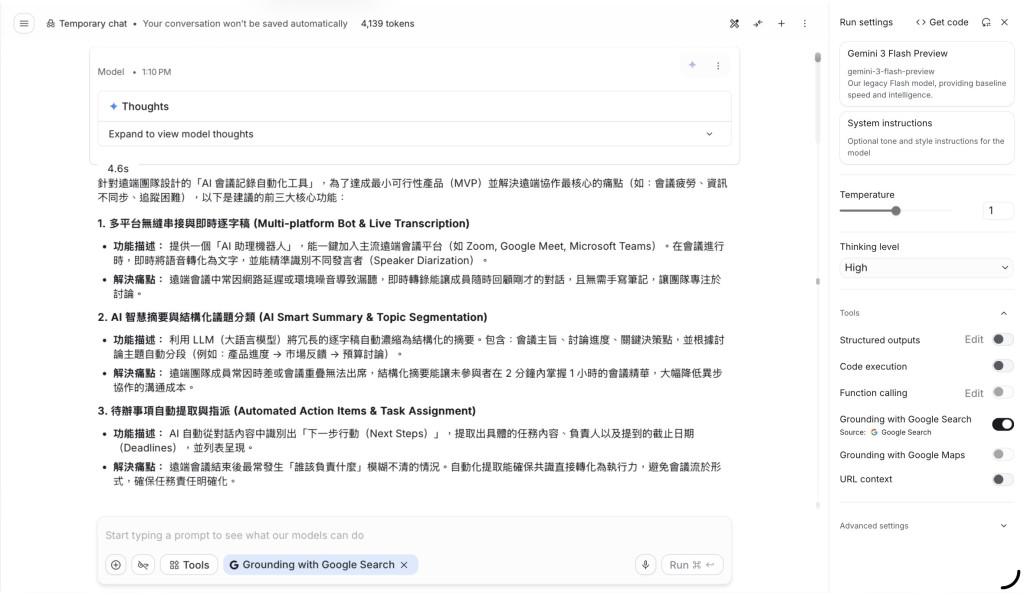Enable the URL context toggle

point(1002,479)
